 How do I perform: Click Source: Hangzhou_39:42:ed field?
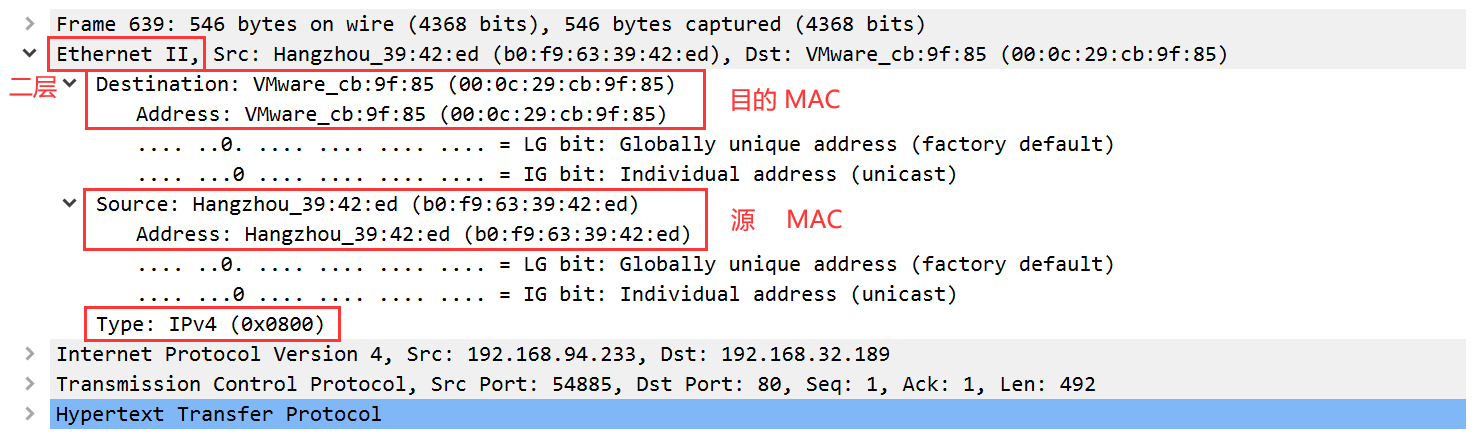[367, 204]
